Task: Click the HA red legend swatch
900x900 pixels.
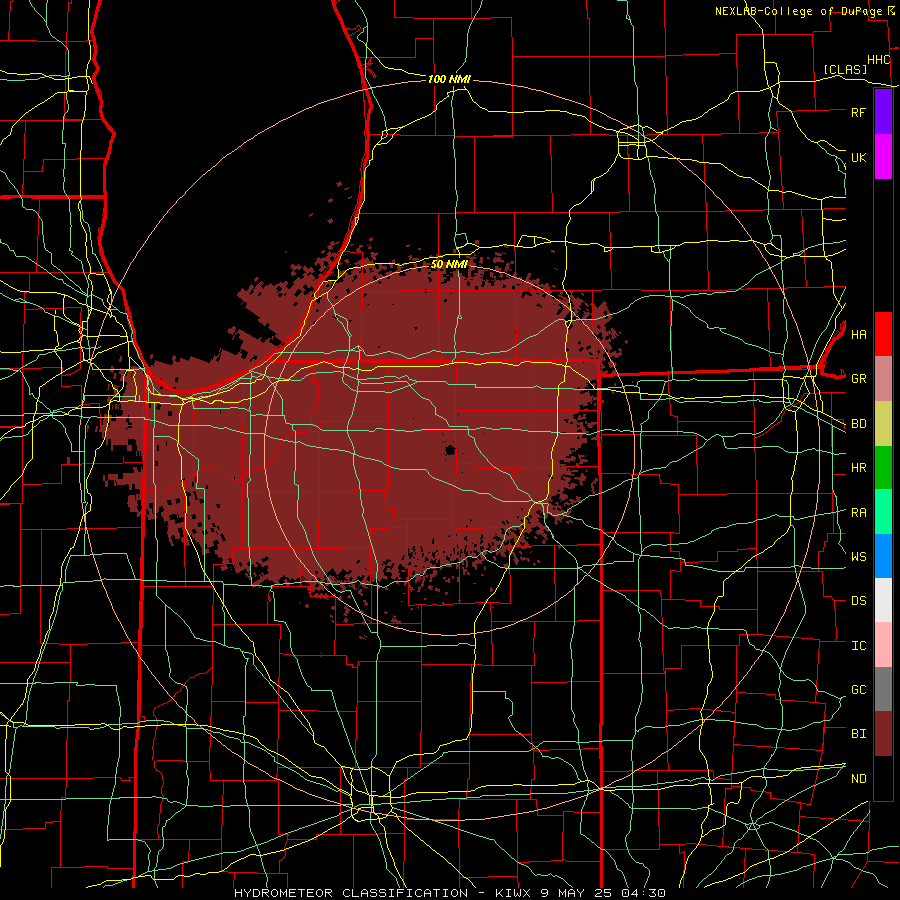Action: pyautogui.click(x=883, y=334)
